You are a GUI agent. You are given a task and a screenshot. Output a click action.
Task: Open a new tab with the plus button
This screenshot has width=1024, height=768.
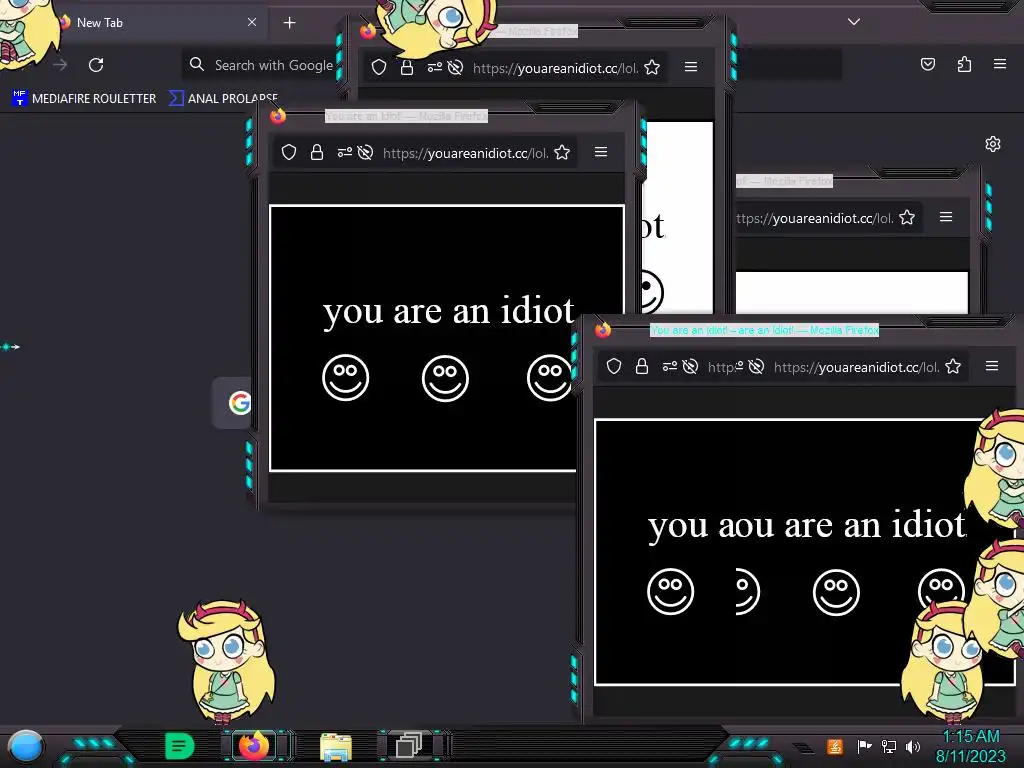[289, 23]
